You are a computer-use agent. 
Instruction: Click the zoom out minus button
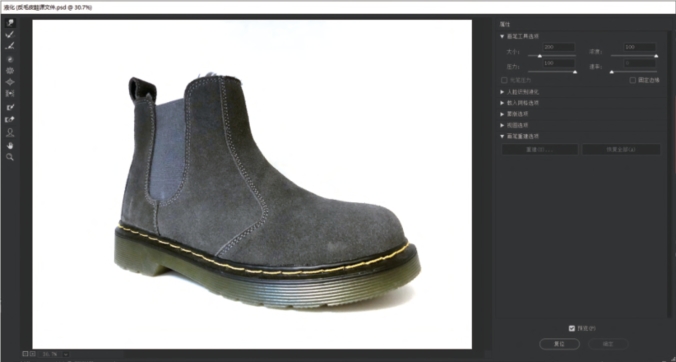25,354
